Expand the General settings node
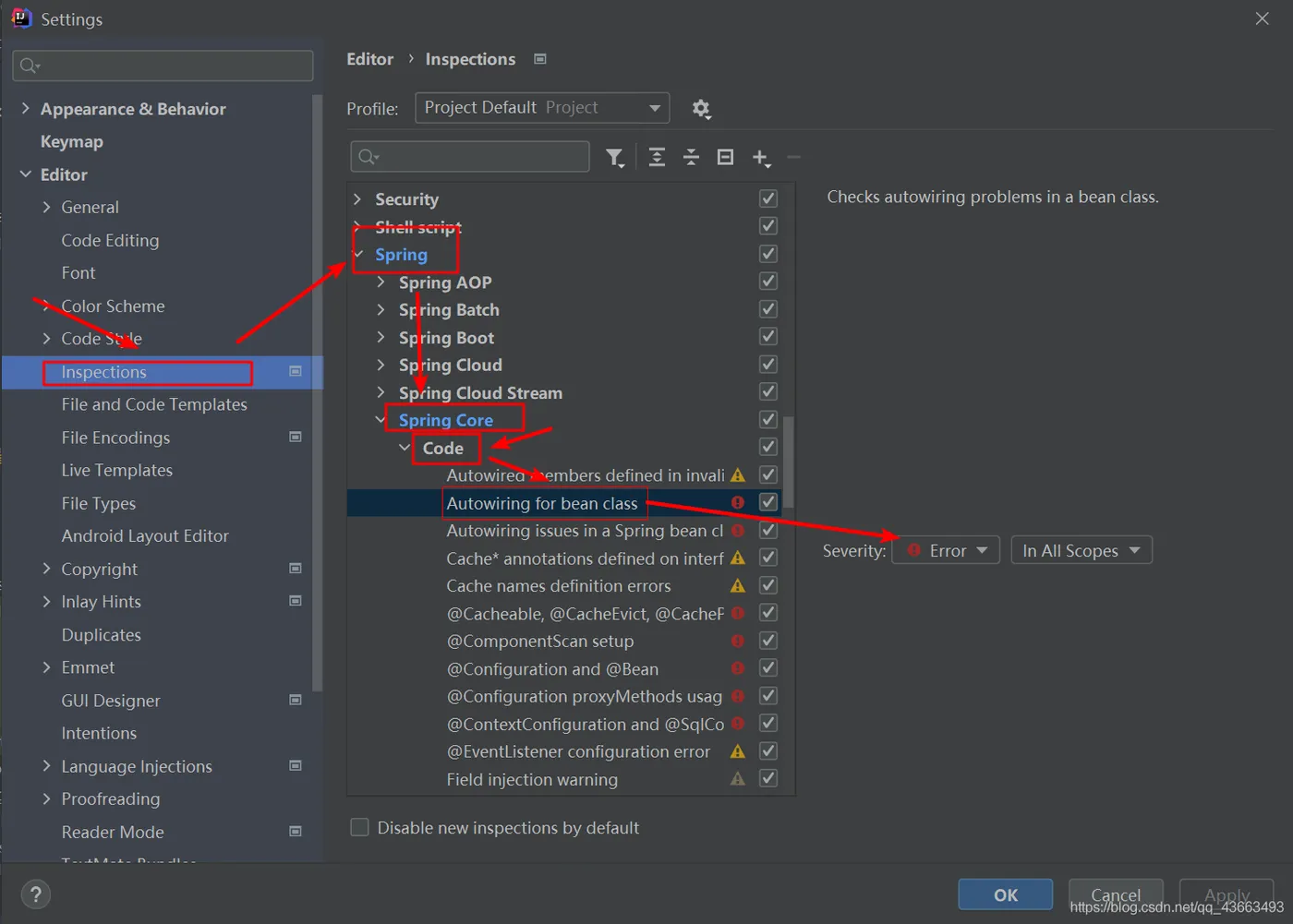Screen dimensions: 1293x924 pos(46,207)
